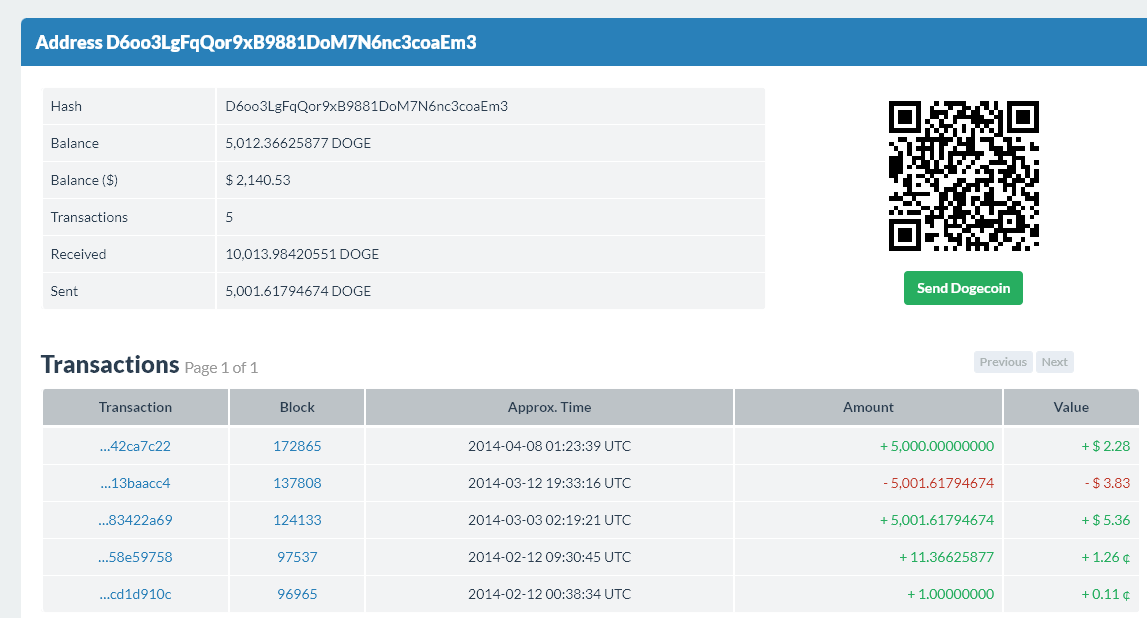Click amount + 11.36625877
The height and width of the screenshot is (618, 1147).
click(946, 557)
